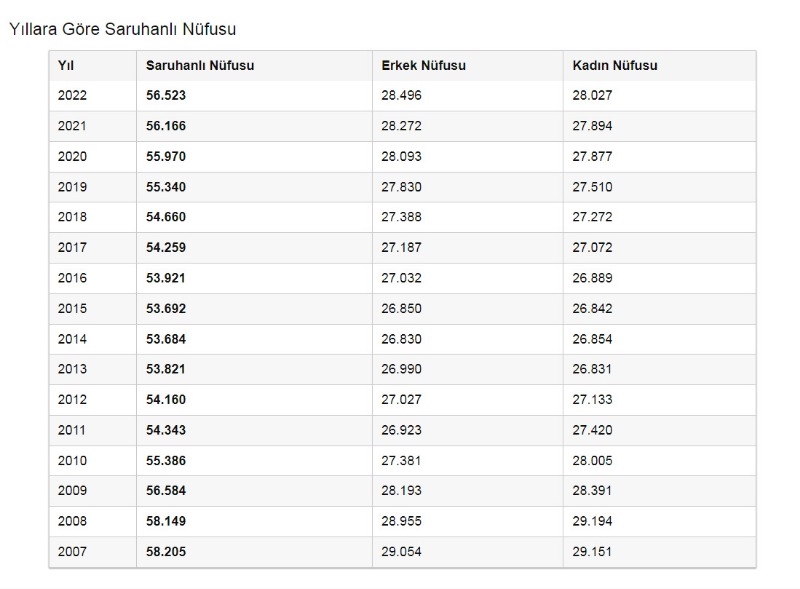Select the 2008 female population 29.194

[592, 521]
